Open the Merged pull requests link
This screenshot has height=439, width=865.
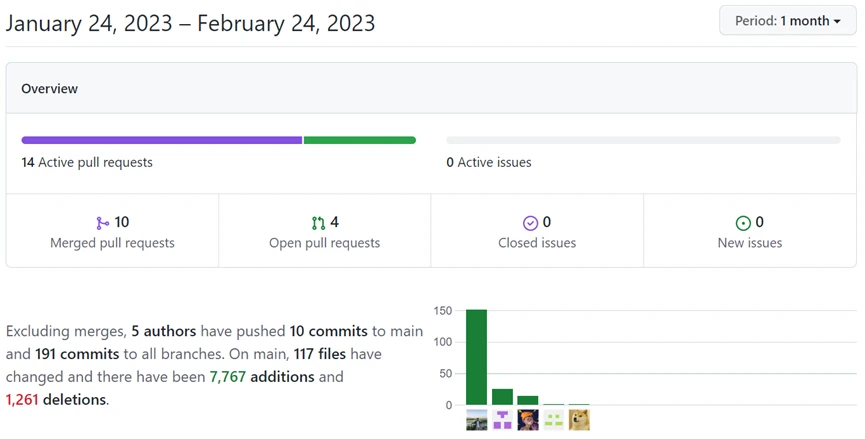(x=112, y=243)
